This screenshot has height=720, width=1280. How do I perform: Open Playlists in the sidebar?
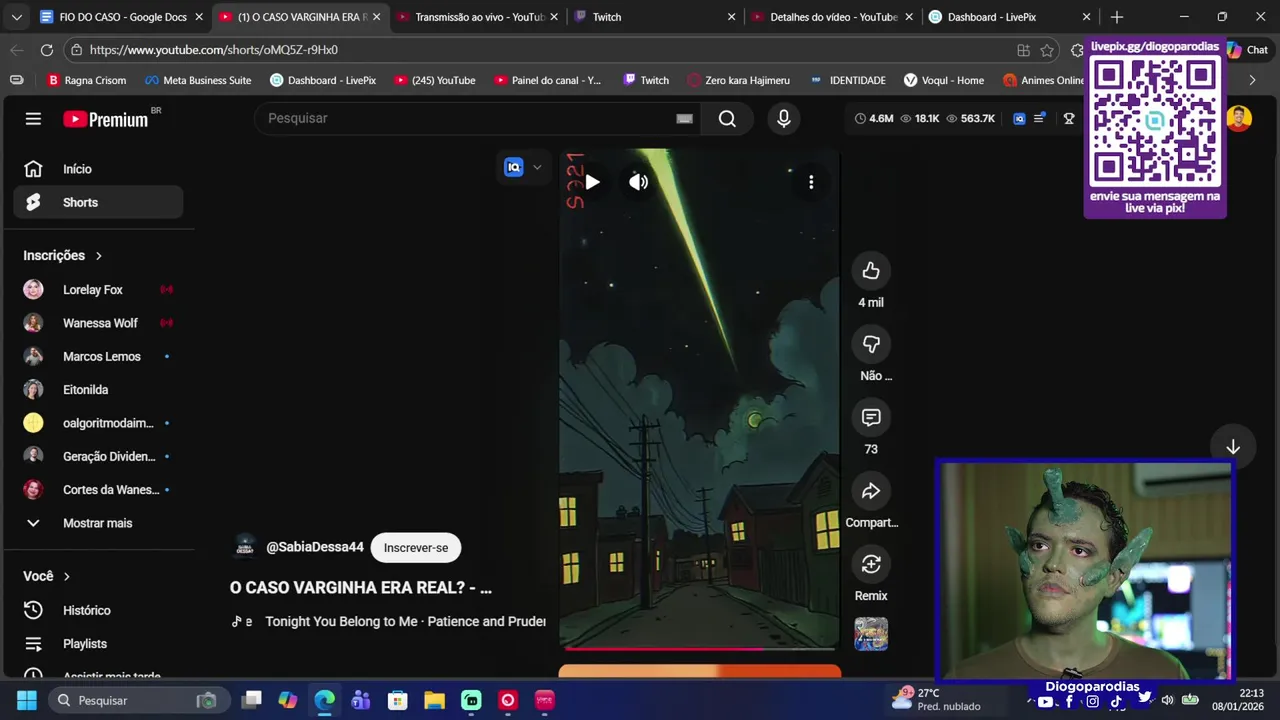pyautogui.click(x=98, y=644)
